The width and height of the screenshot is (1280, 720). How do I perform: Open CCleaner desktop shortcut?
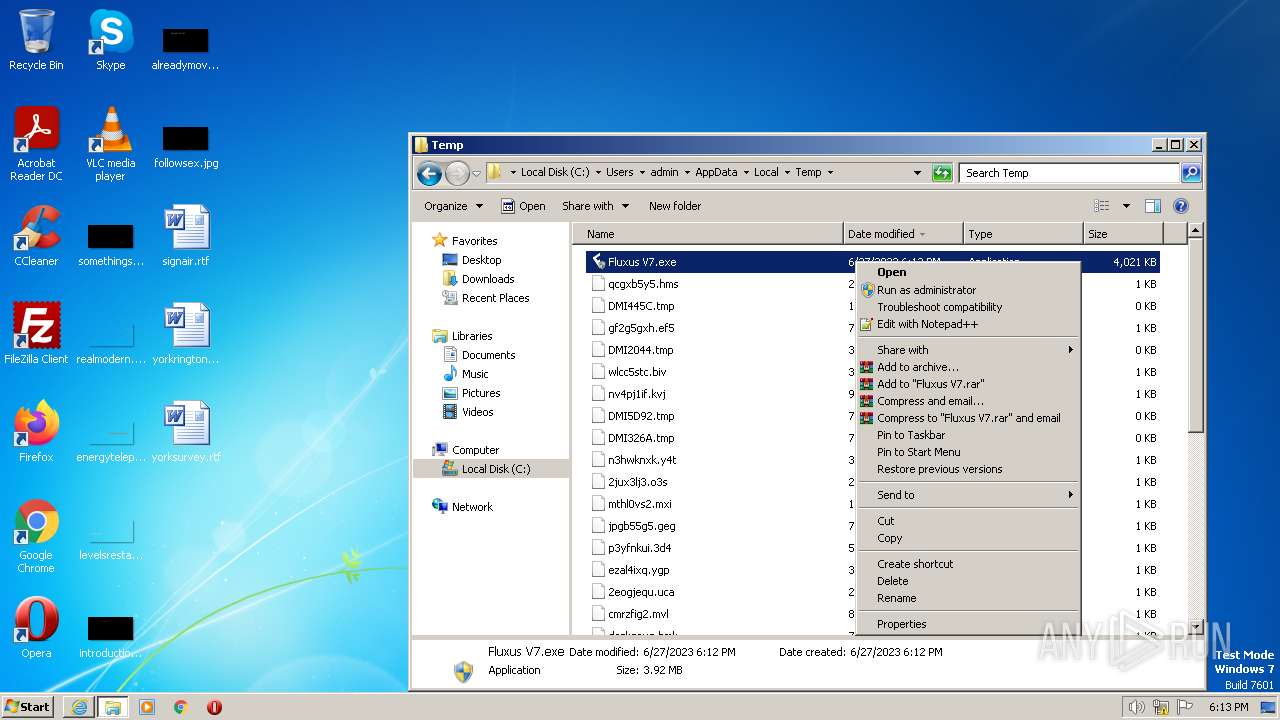36,236
